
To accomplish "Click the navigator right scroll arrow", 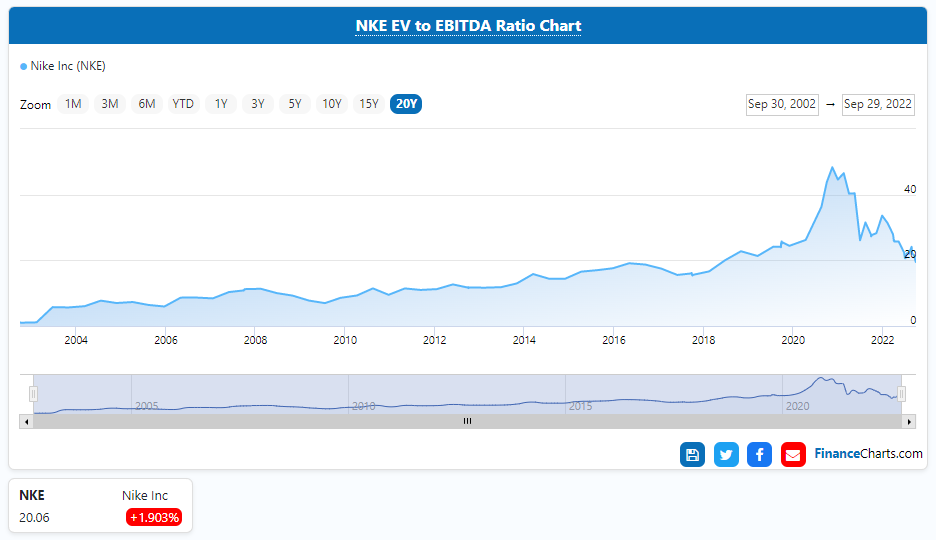I will click(x=909, y=421).
